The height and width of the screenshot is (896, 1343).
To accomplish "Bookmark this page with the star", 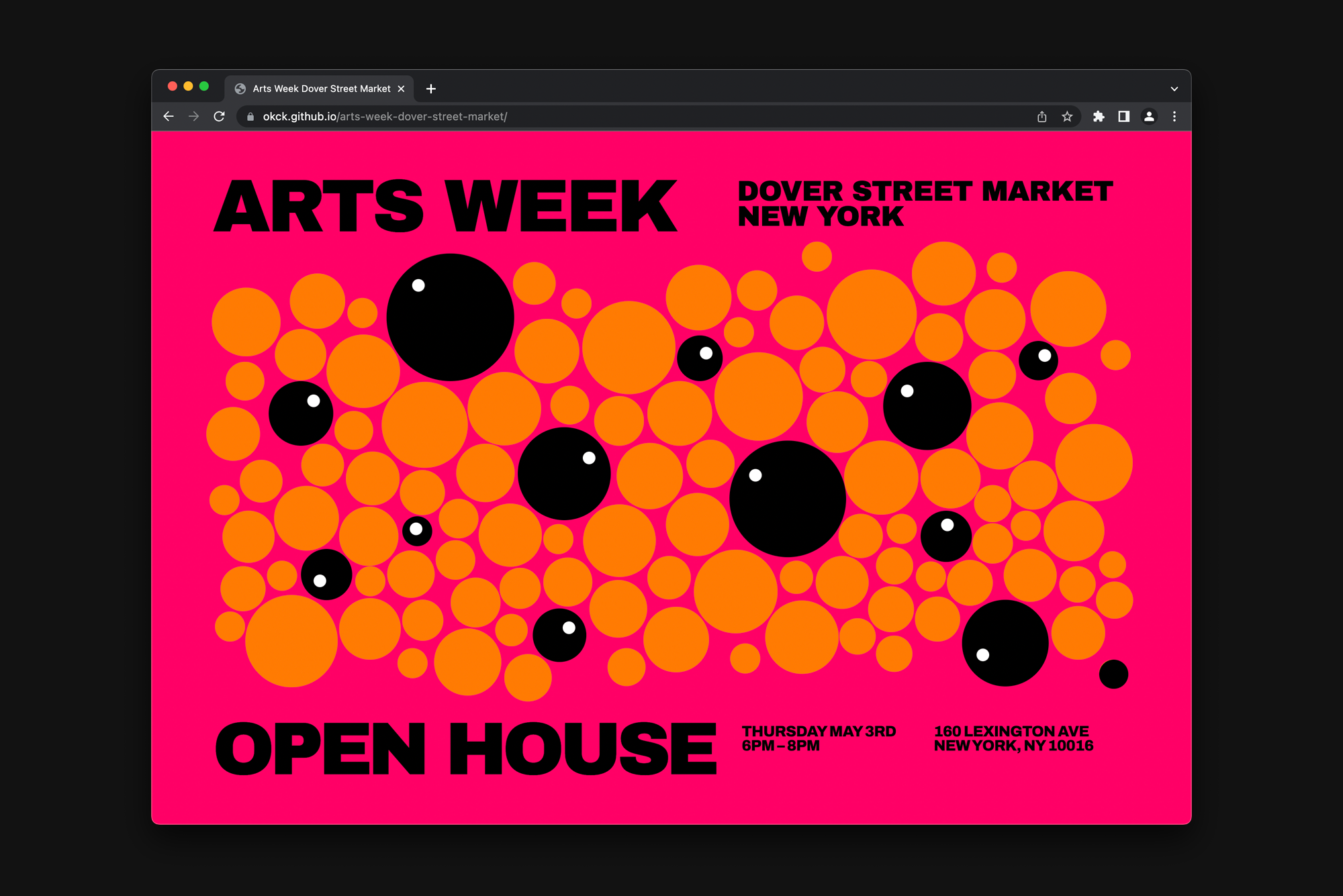I will pos(1067,117).
